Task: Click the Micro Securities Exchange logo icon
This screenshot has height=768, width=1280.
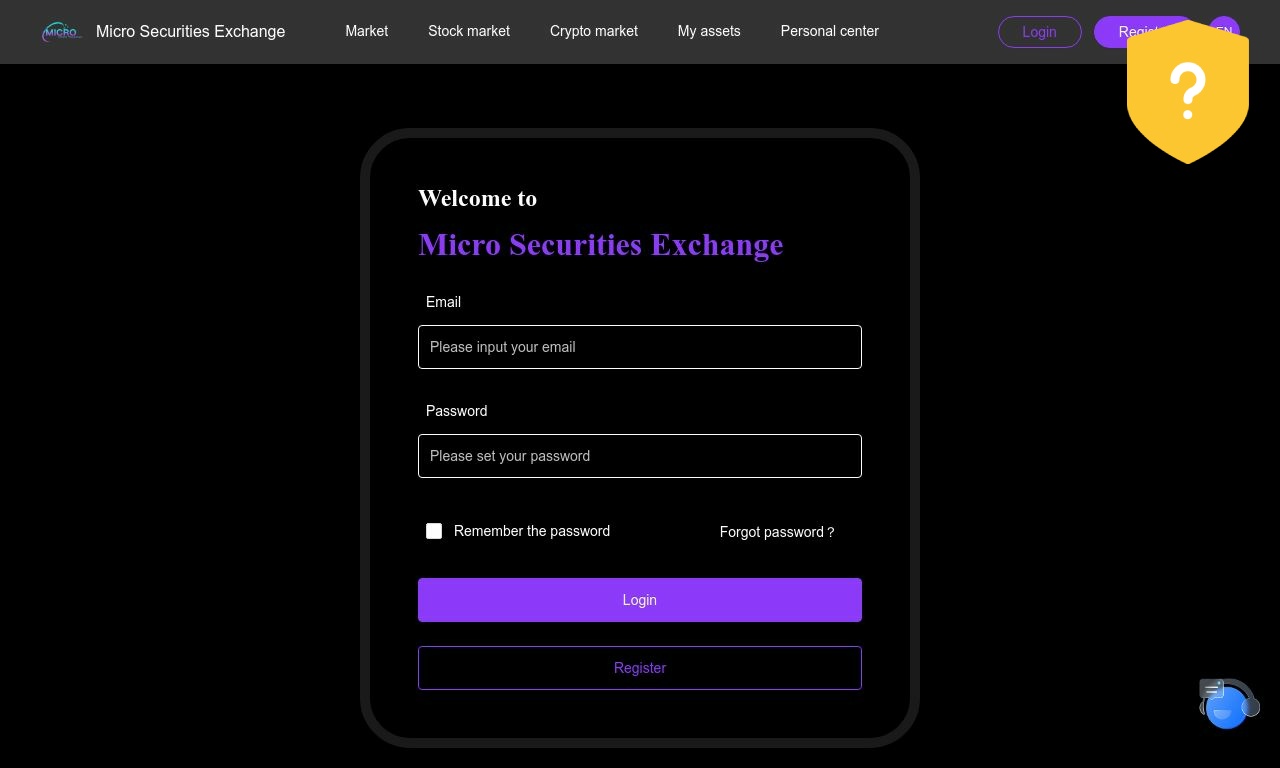Action: [61, 32]
